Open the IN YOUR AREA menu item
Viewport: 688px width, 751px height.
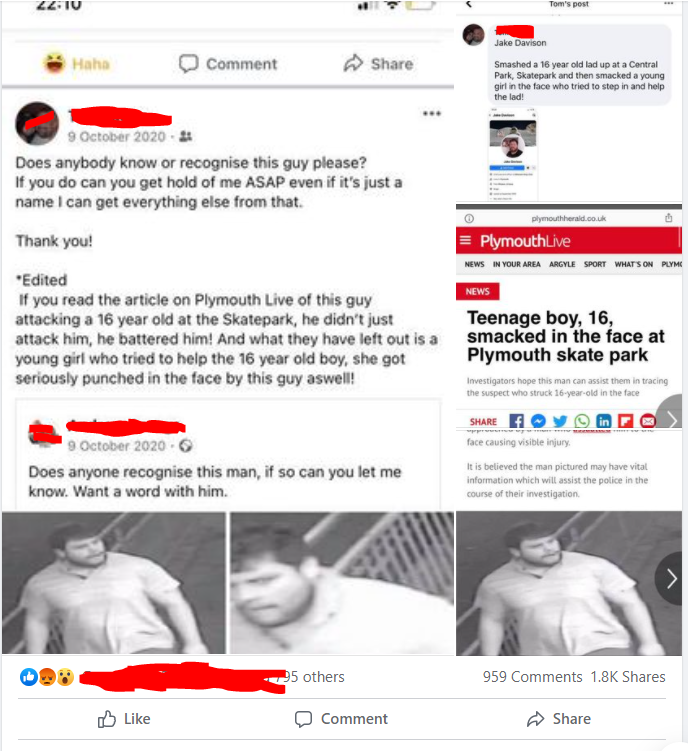[x=516, y=264]
